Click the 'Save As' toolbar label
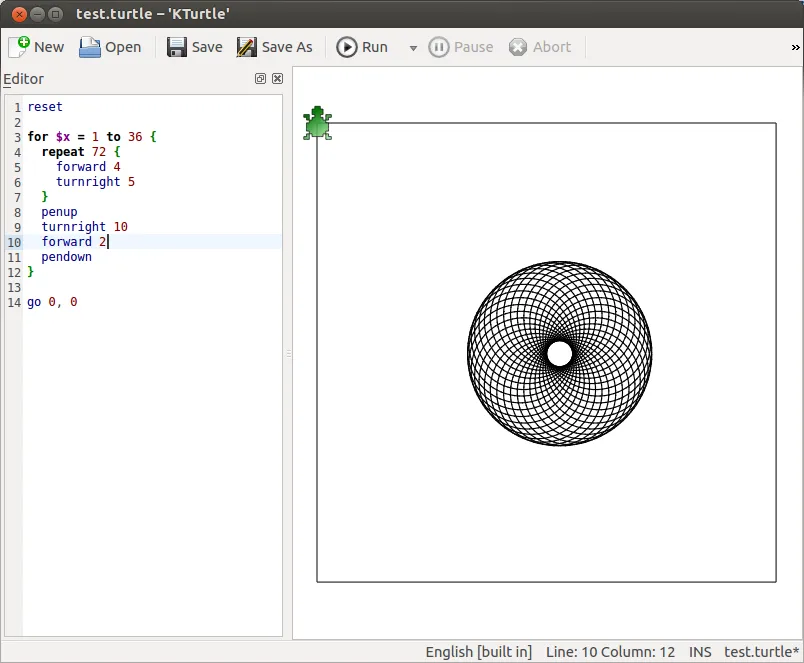The height and width of the screenshot is (663, 804). [x=287, y=47]
